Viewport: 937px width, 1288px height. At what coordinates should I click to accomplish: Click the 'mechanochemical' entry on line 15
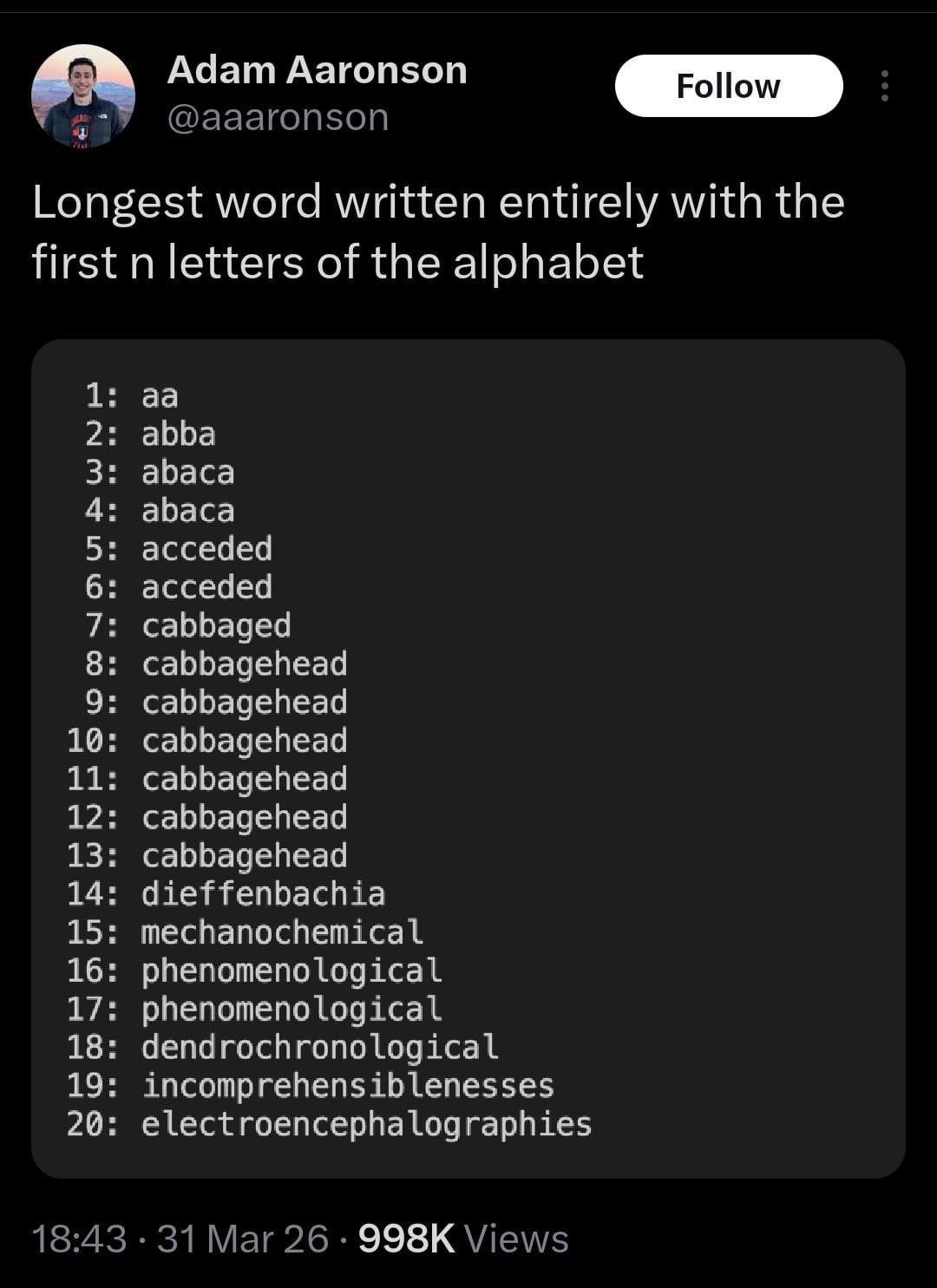point(282,932)
